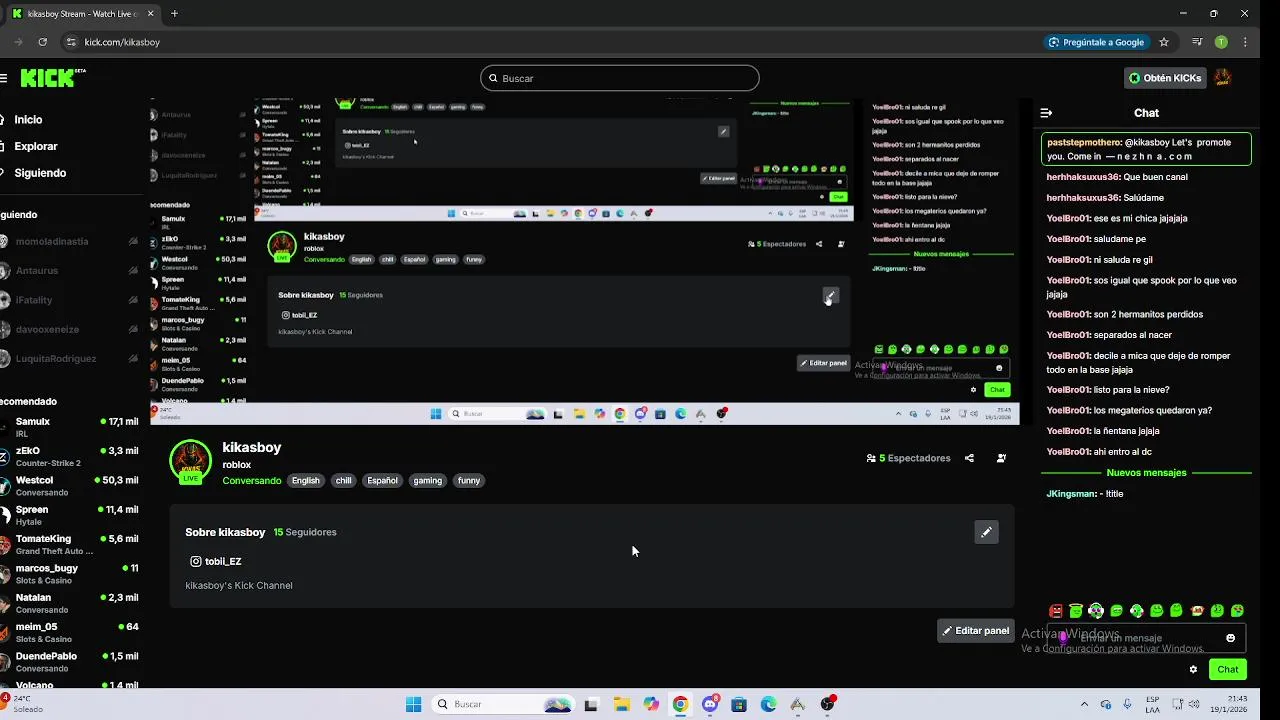Click the KICK logo
The image size is (1280, 720).
coord(53,78)
